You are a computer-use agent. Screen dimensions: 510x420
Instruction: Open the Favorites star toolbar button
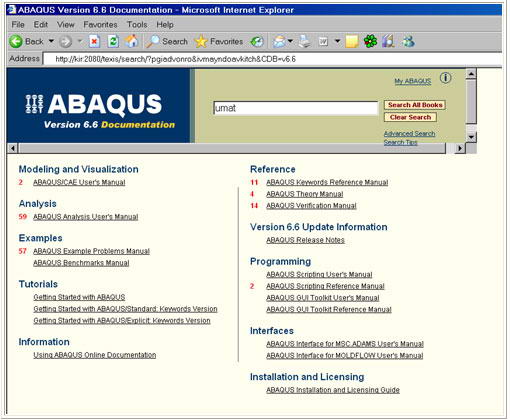(219, 42)
